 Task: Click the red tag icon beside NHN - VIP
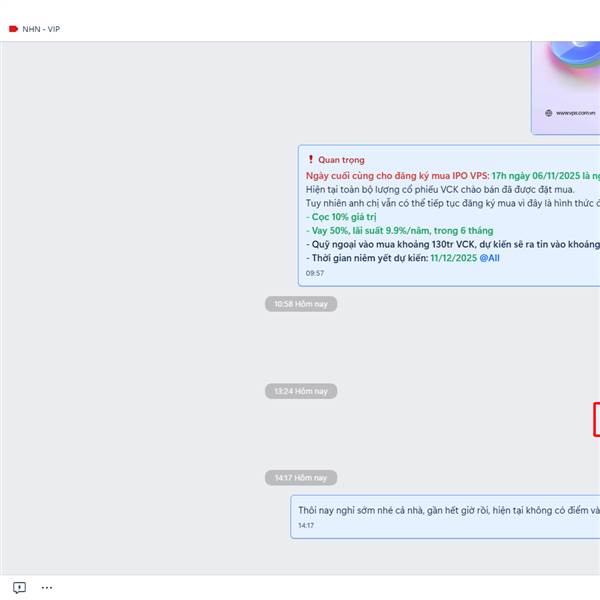(x=13, y=29)
